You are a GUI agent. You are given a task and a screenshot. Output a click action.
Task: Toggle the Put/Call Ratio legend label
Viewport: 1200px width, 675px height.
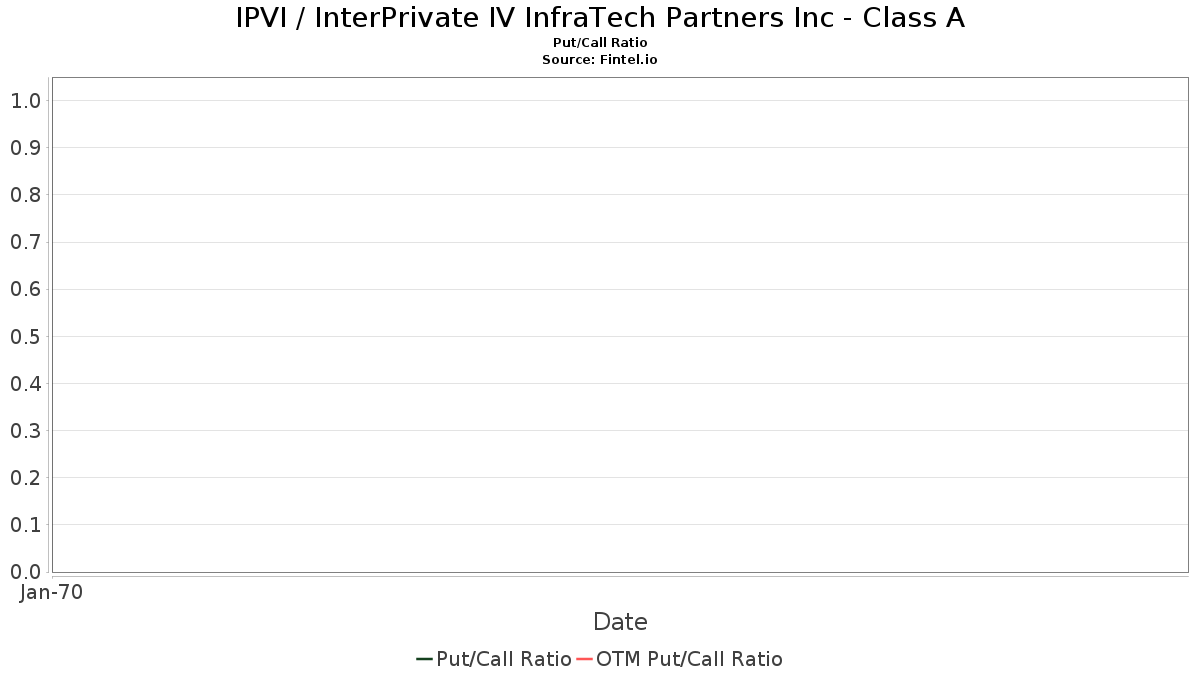coord(503,659)
